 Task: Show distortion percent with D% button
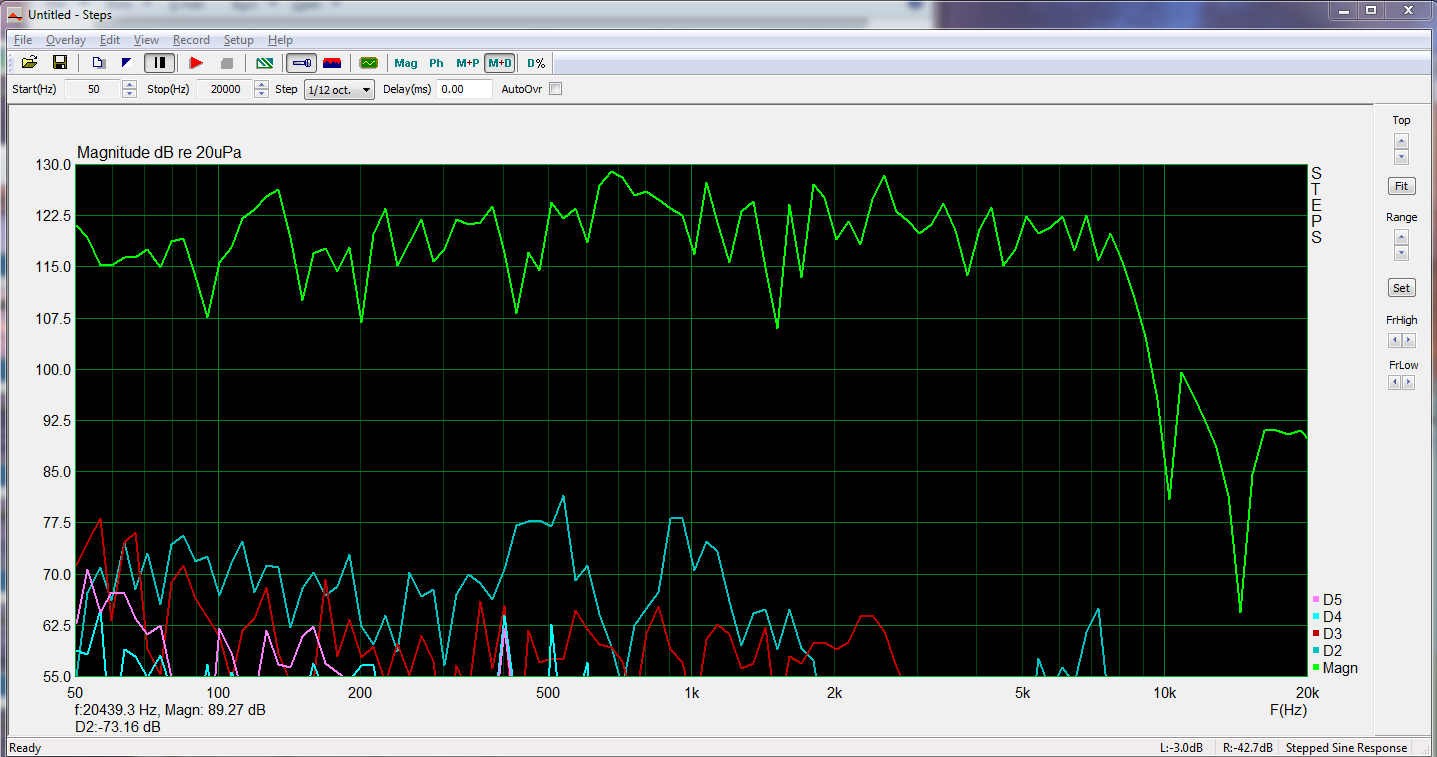pyautogui.click(x=537, y=63)
